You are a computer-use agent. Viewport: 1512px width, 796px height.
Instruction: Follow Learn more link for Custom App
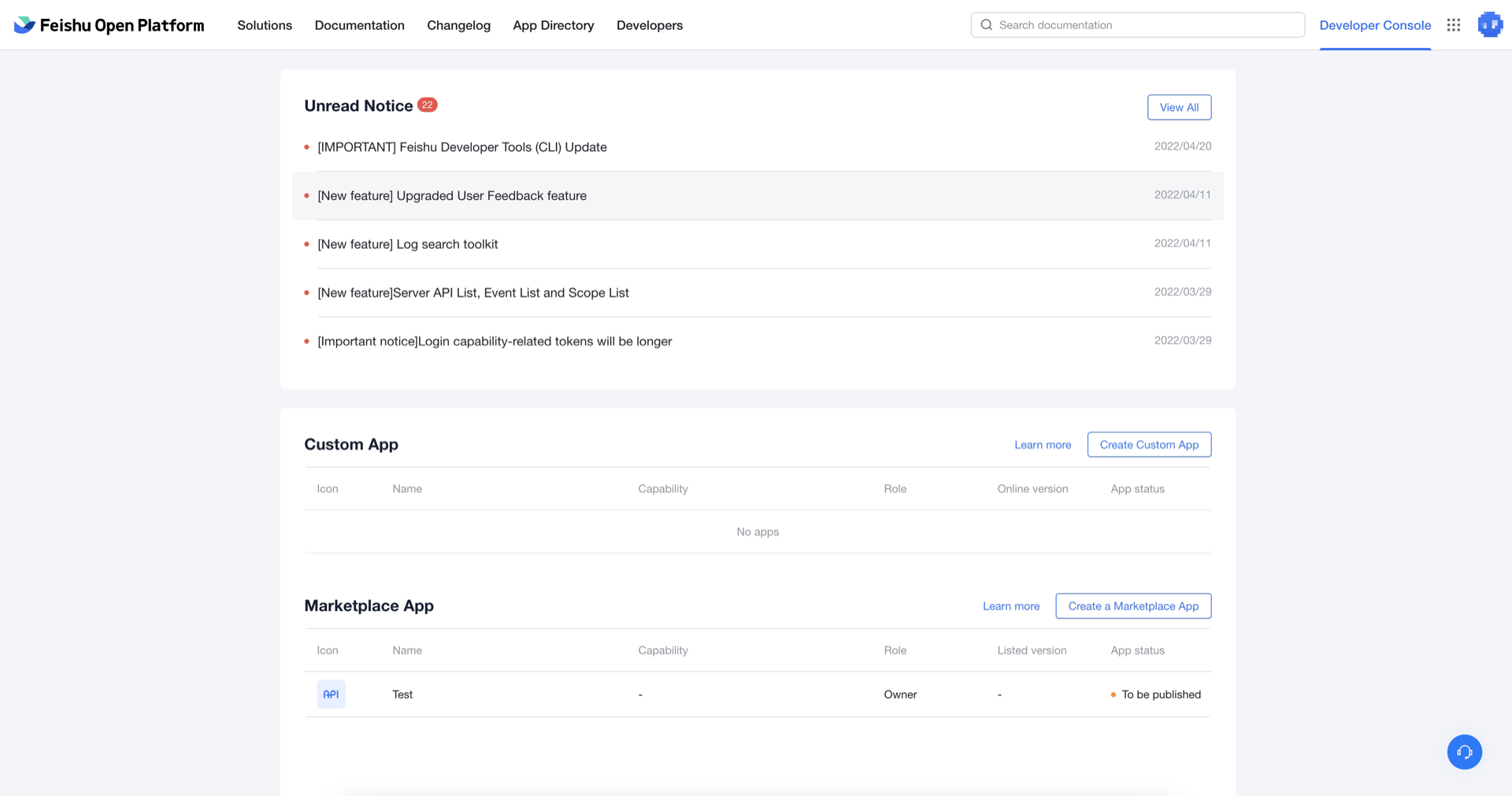click(x=1043, y=445)
